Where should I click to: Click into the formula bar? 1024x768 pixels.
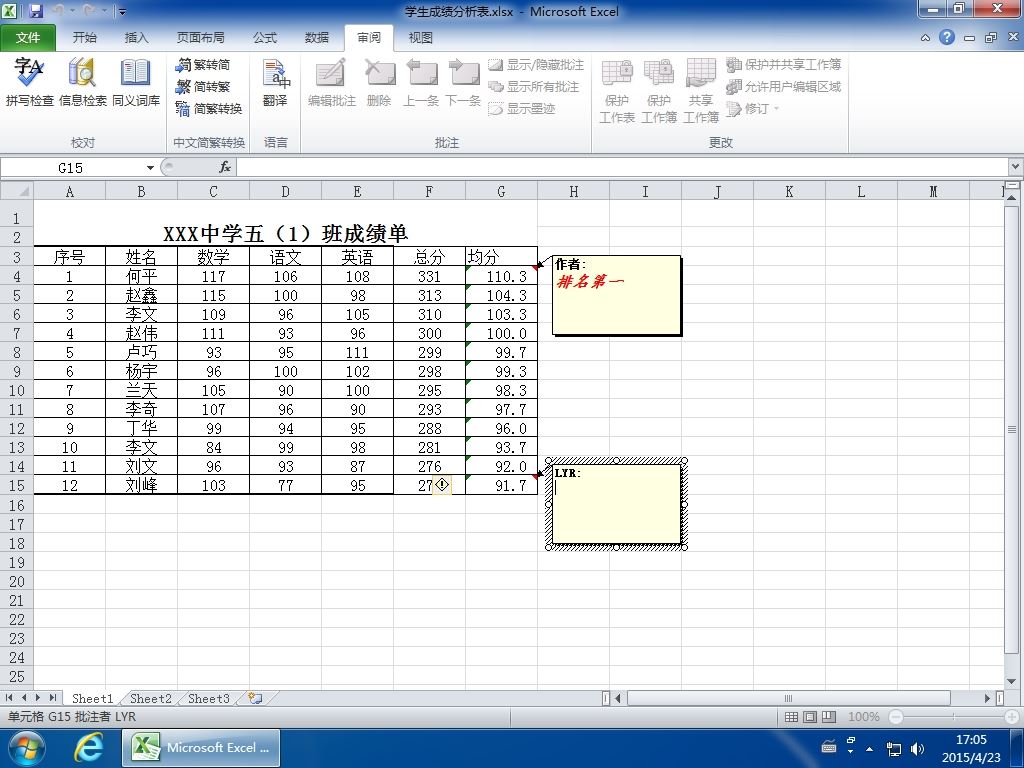pyautogui.click(x=623, y=168)
